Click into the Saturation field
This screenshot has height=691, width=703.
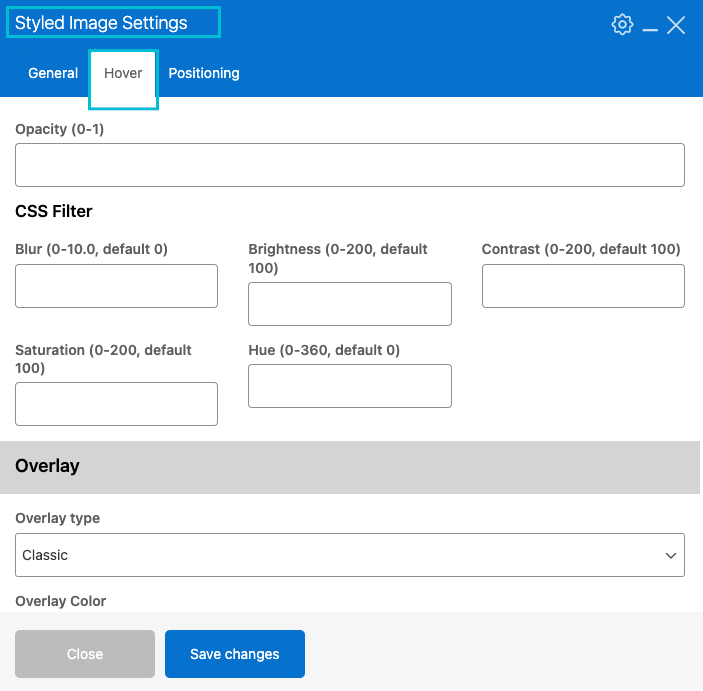(x=116, y=404)
